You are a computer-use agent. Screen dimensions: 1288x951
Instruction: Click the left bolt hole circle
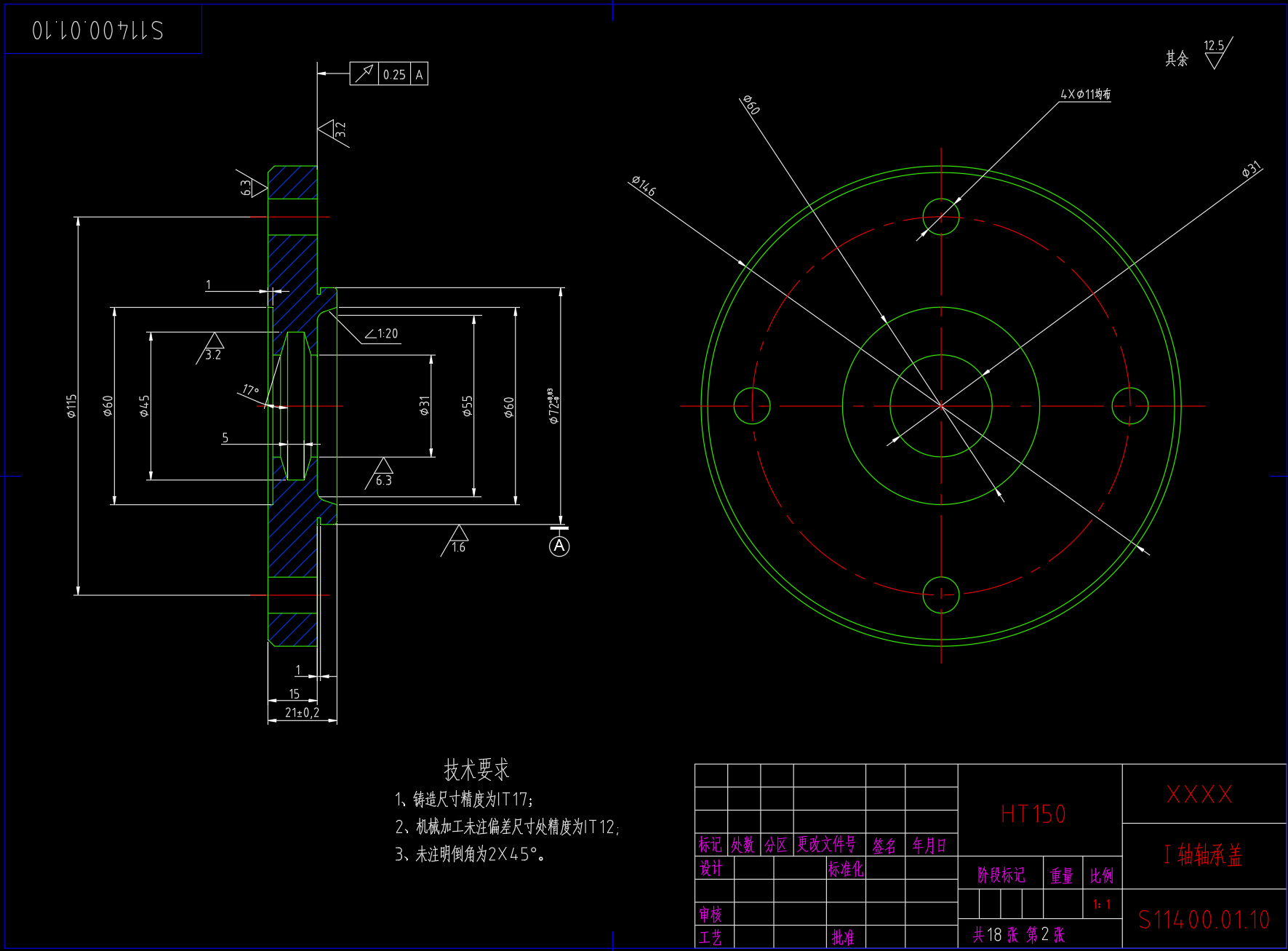752,406
